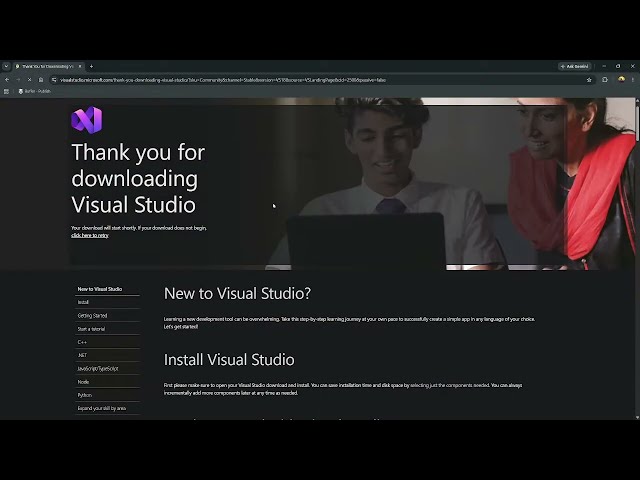Viewport: 640px width, 480px height.
Task: Open a new tab with plus button
Action: (x=91, y=66)
